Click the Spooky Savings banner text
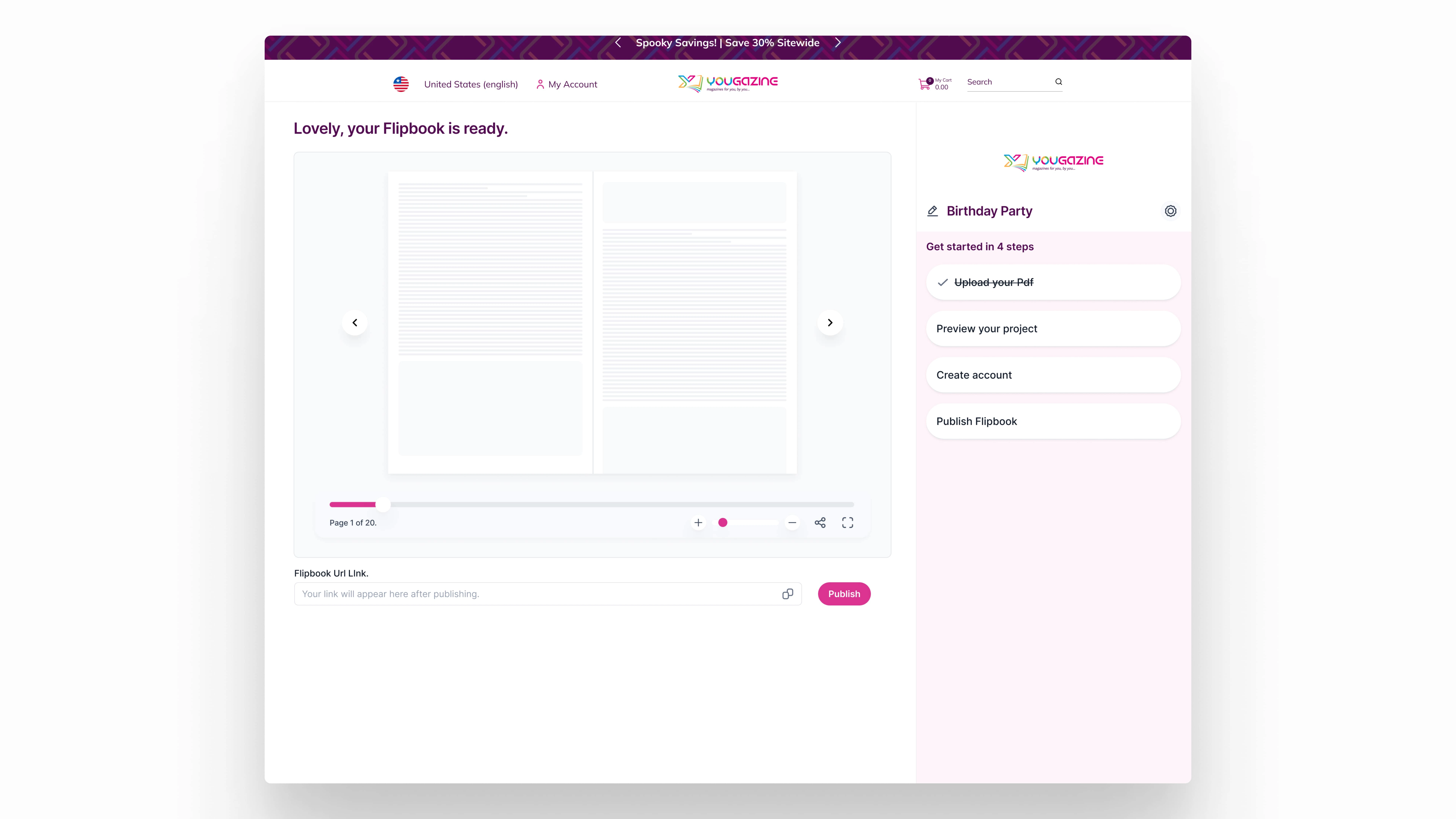 pyautogui.click(x=727, y=43)
